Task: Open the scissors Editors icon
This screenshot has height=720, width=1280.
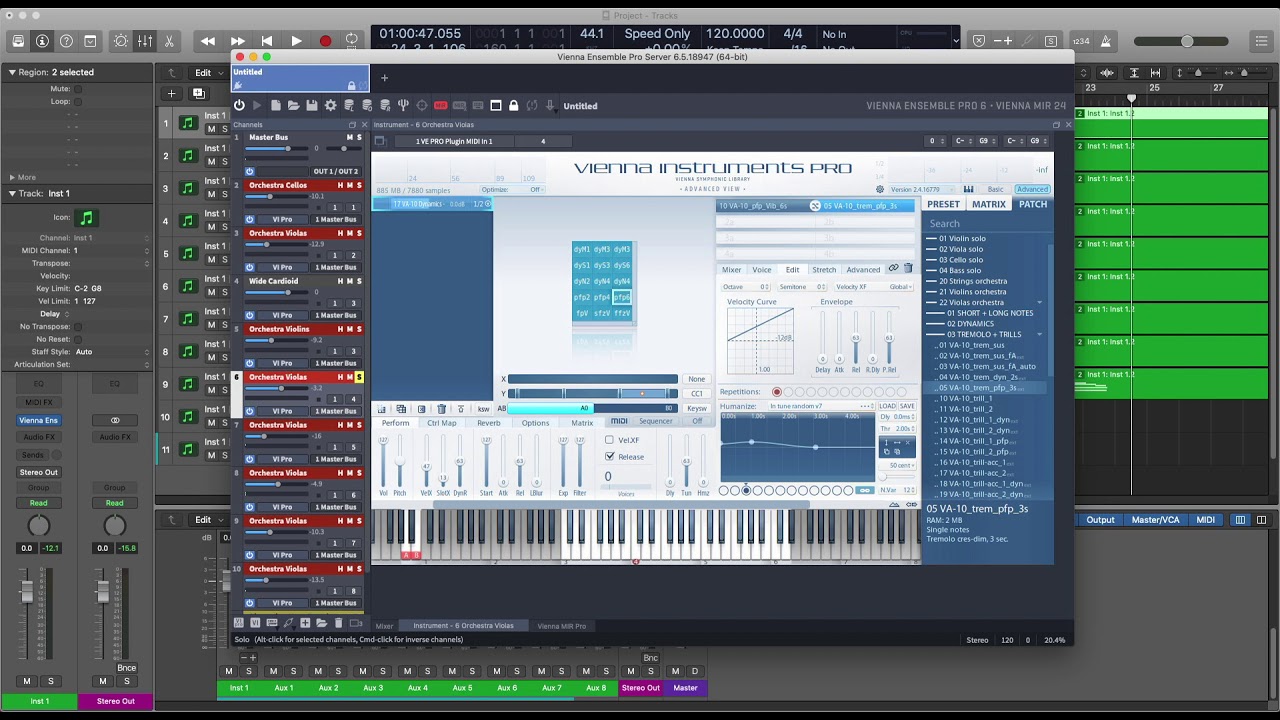Action: coord(169,41)
